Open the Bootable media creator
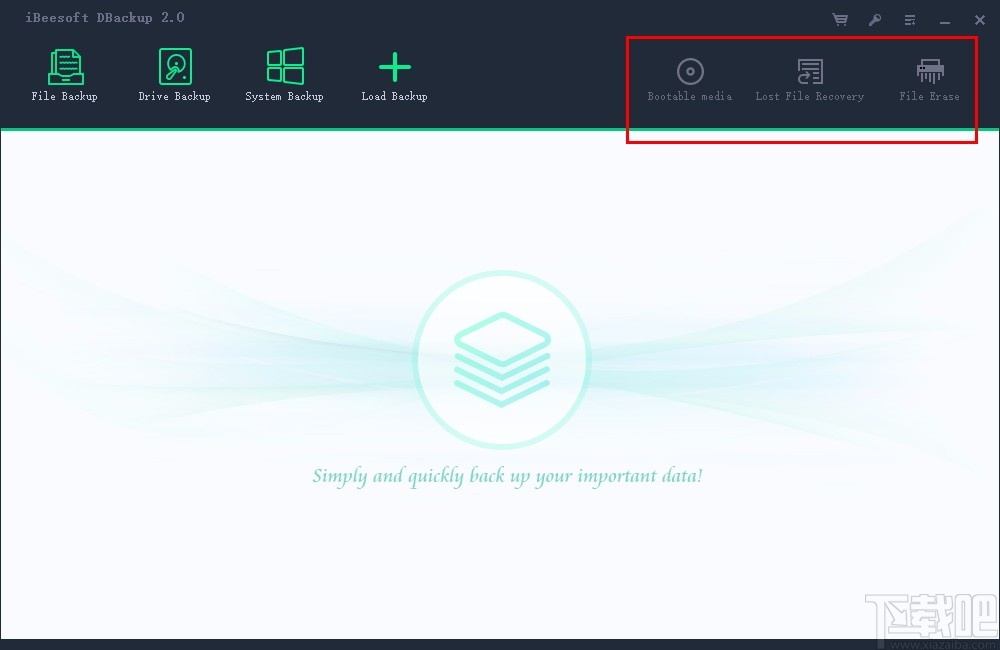1000x650 pixels. tap(689, 80)
